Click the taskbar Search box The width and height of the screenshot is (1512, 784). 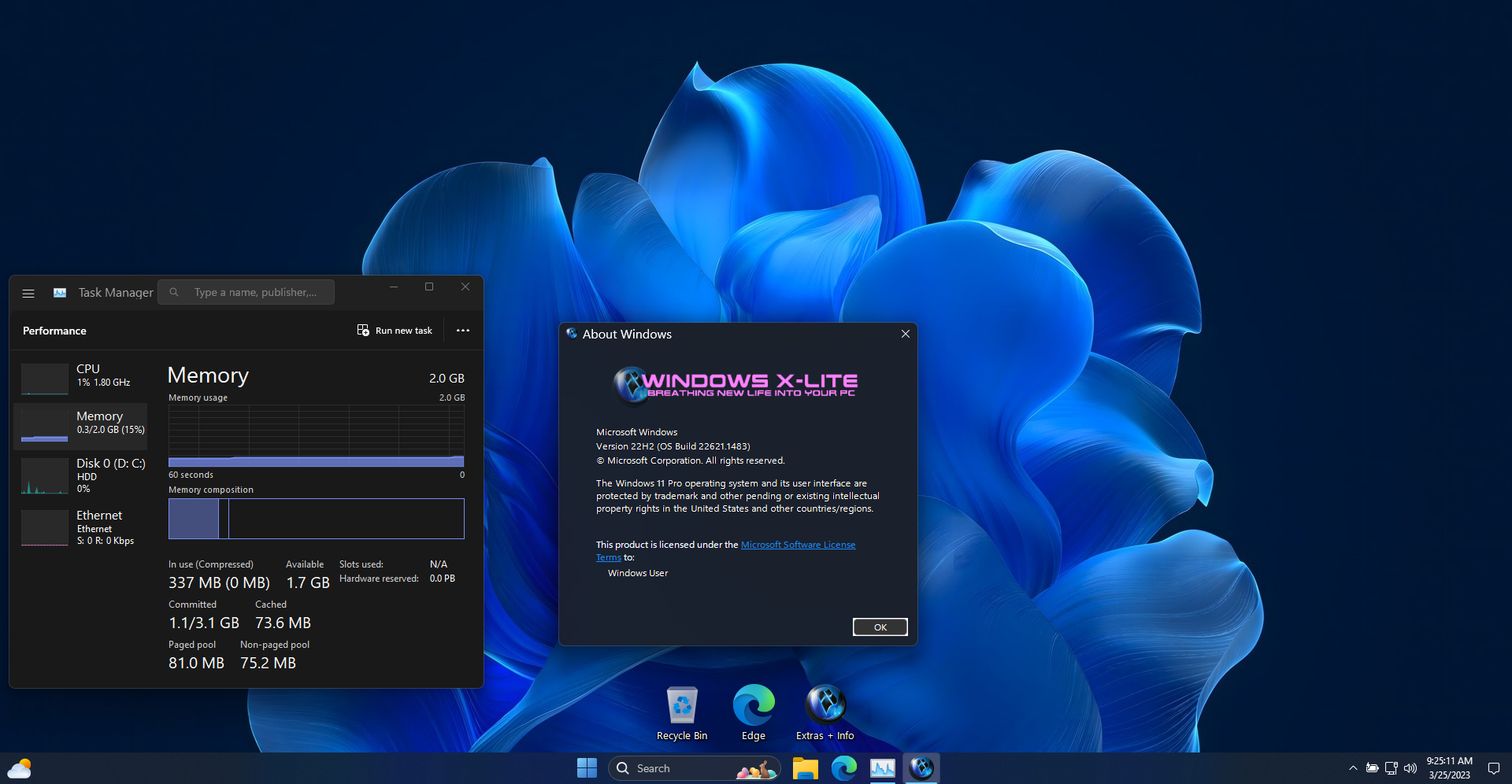[694, 768]
